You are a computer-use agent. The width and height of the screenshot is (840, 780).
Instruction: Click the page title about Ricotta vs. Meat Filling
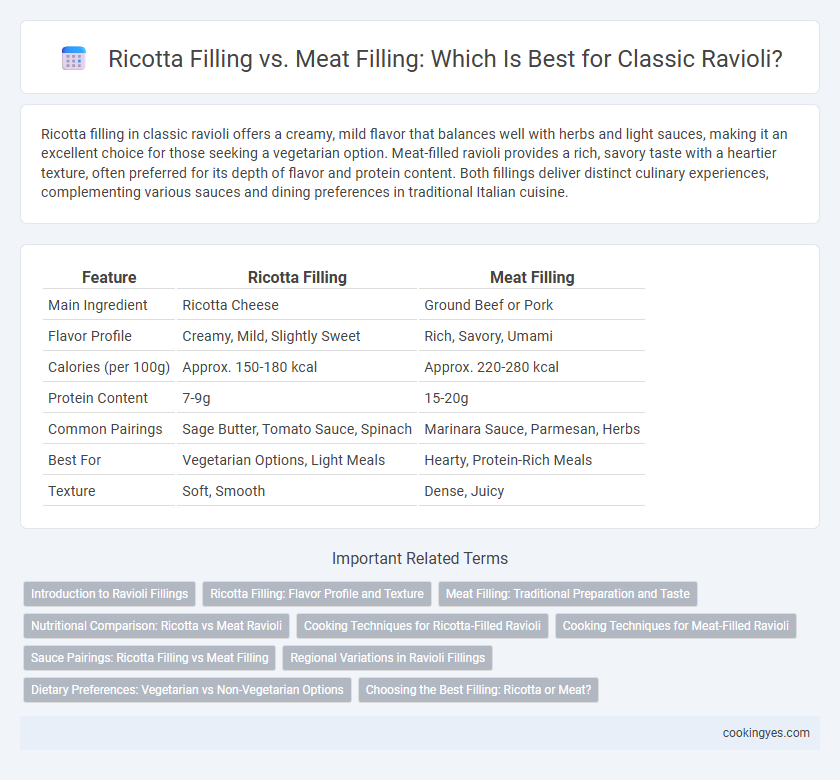(x=445, y=59)
